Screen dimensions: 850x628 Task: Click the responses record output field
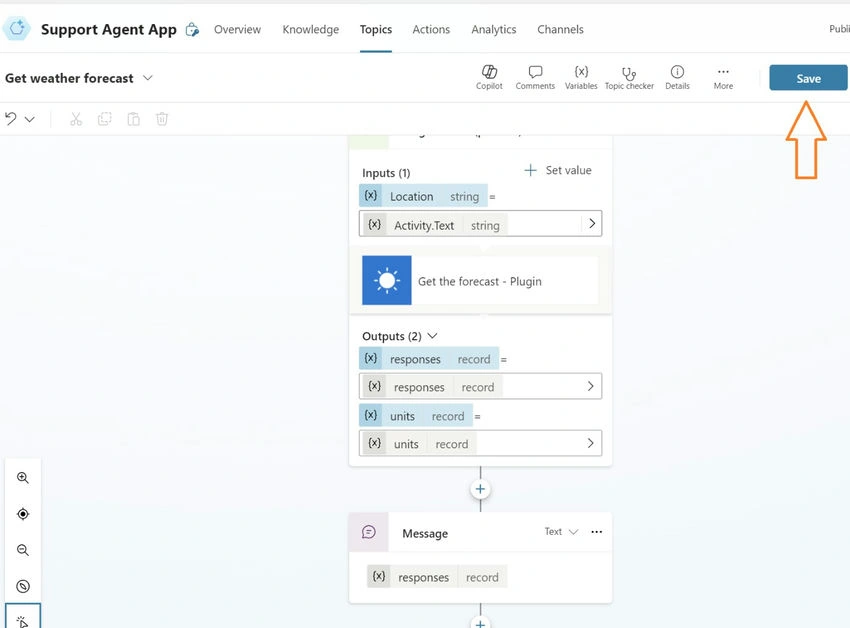coord(480,386)
